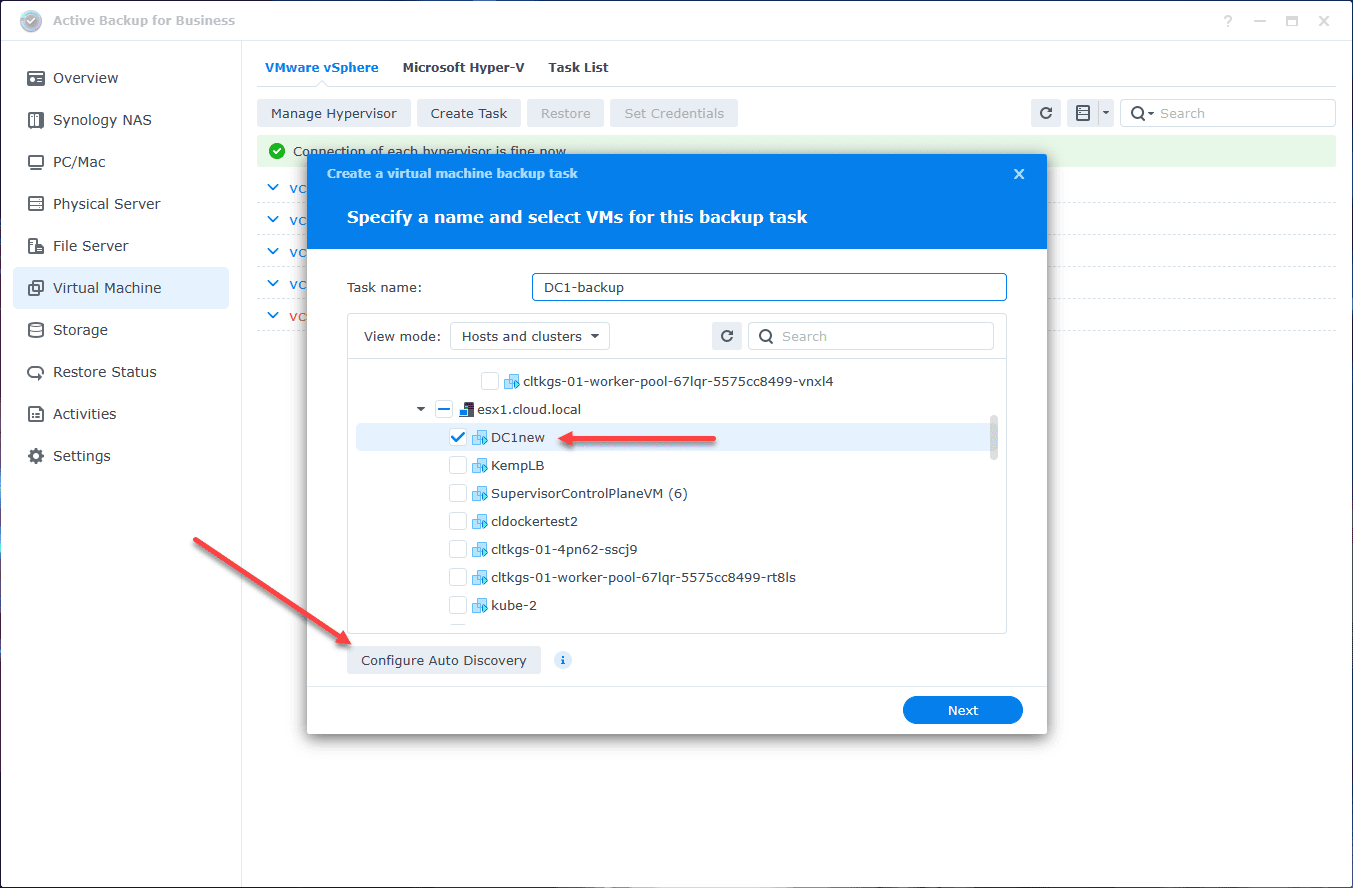Uncheck the DC1new checkbox

tap(458, 437)
